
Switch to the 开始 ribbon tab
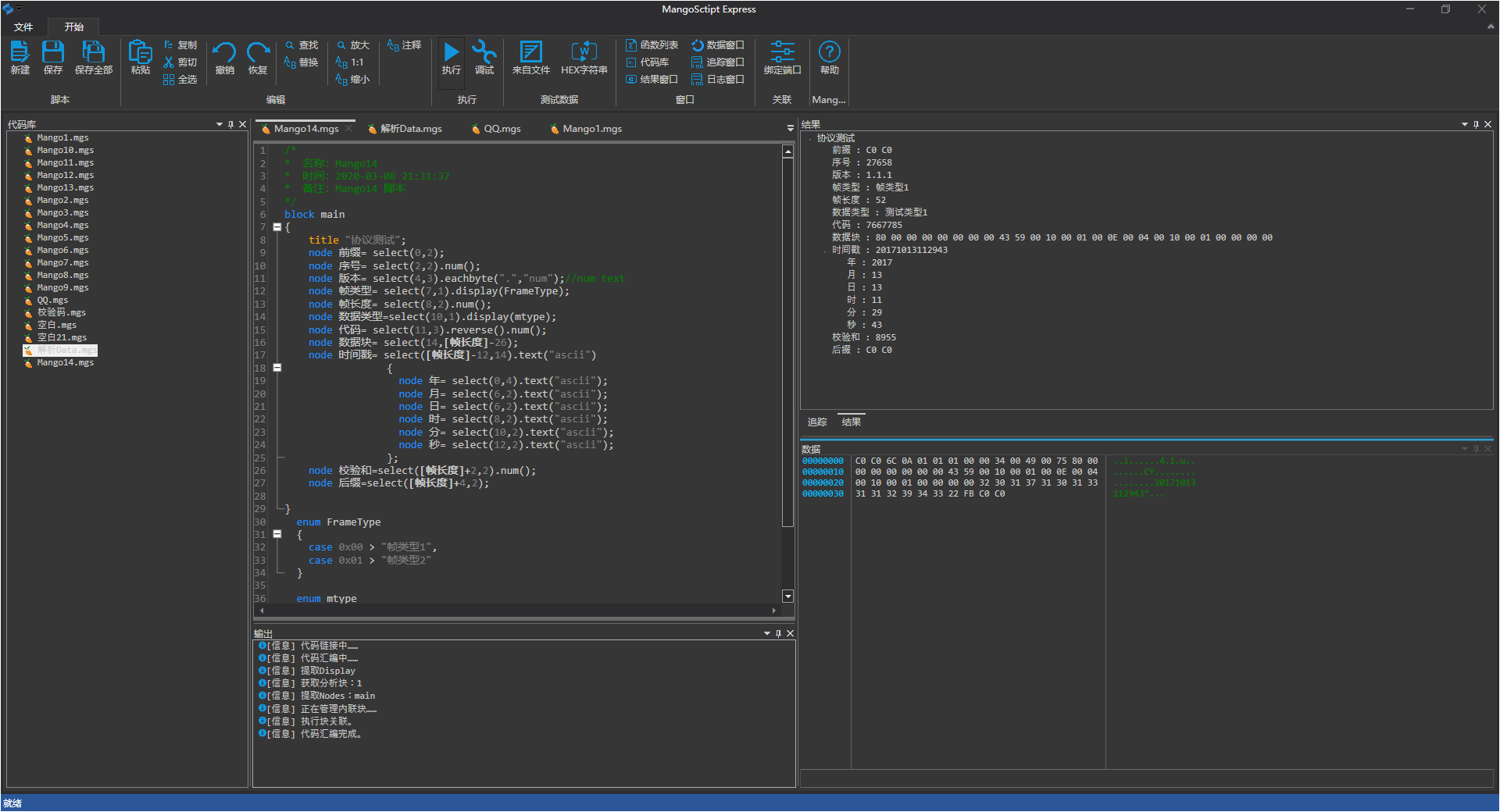coord(74,27)
